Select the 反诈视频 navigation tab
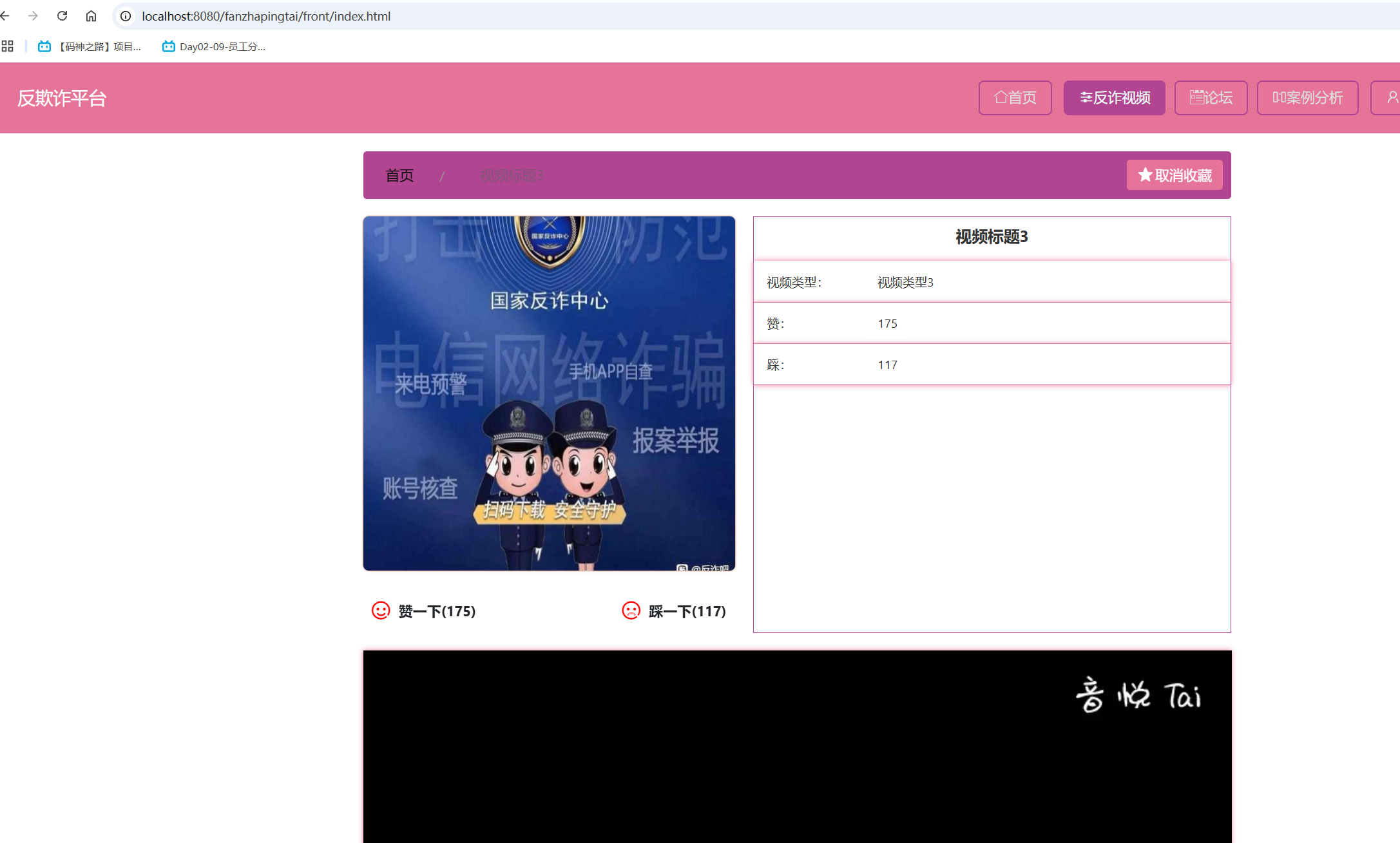This screenshot has height=843, width=1400. pyautogui.click(x=1114, y=98)
